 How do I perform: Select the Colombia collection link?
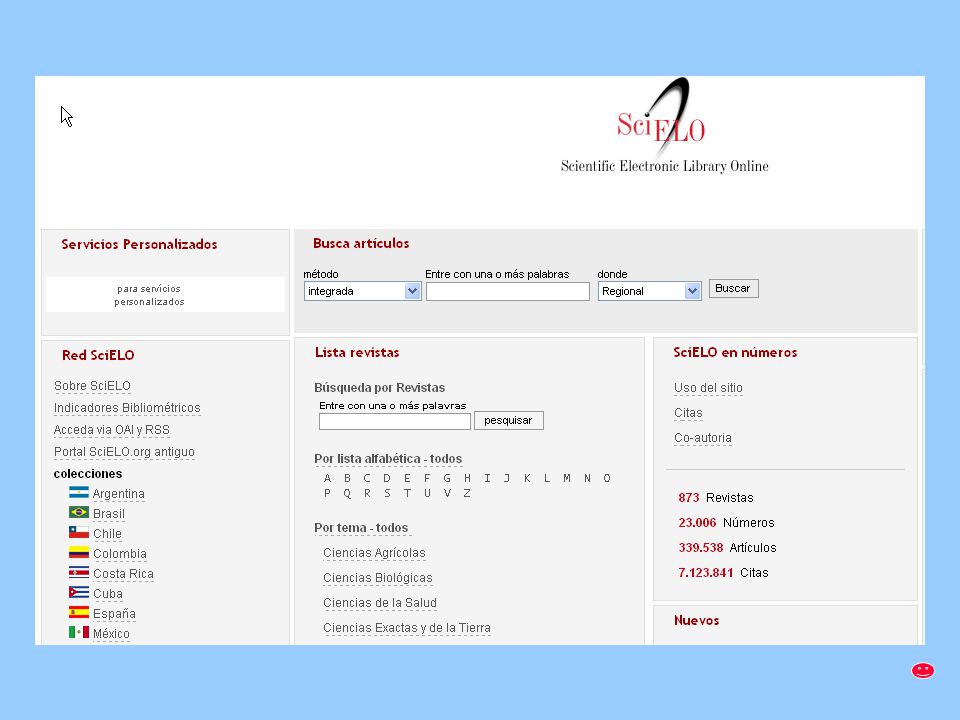click(120, 553)
